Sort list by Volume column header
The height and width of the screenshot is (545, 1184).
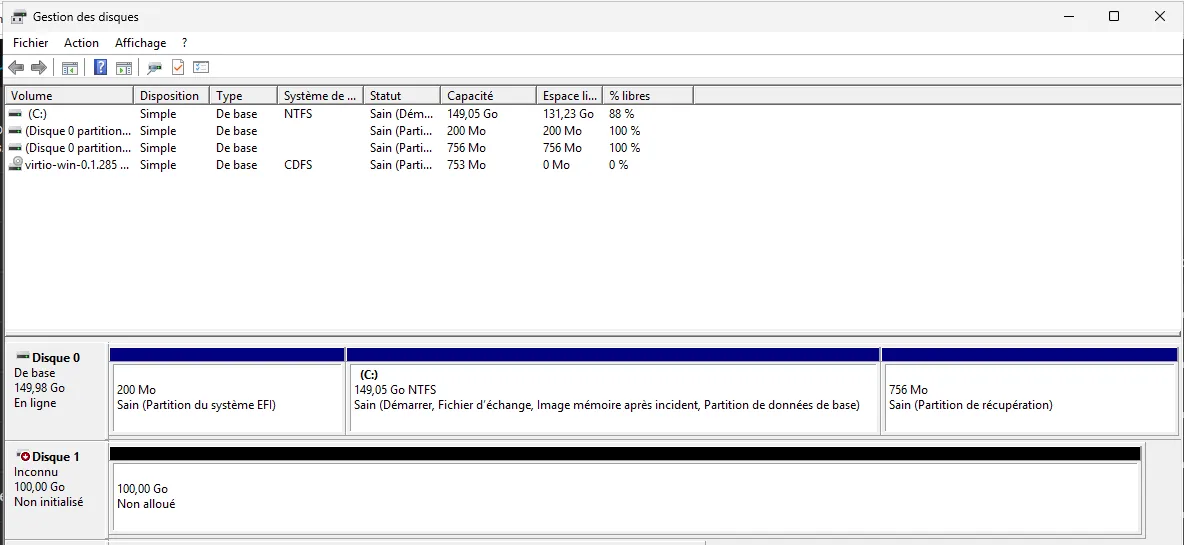coord(68,96)
